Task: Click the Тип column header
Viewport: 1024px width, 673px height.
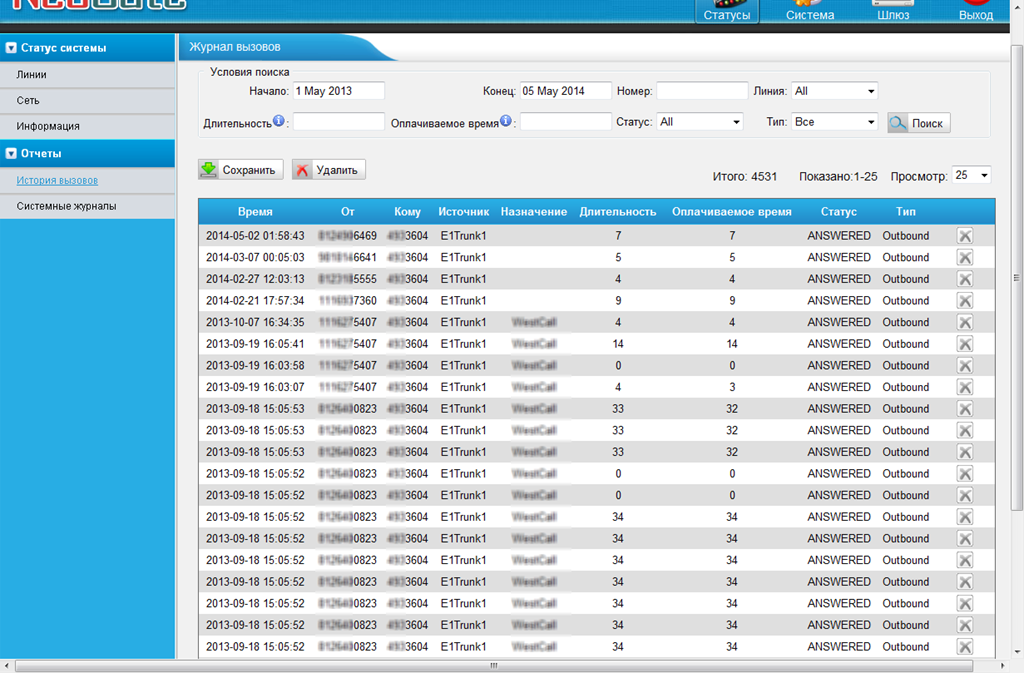Action: pos(905,211)
